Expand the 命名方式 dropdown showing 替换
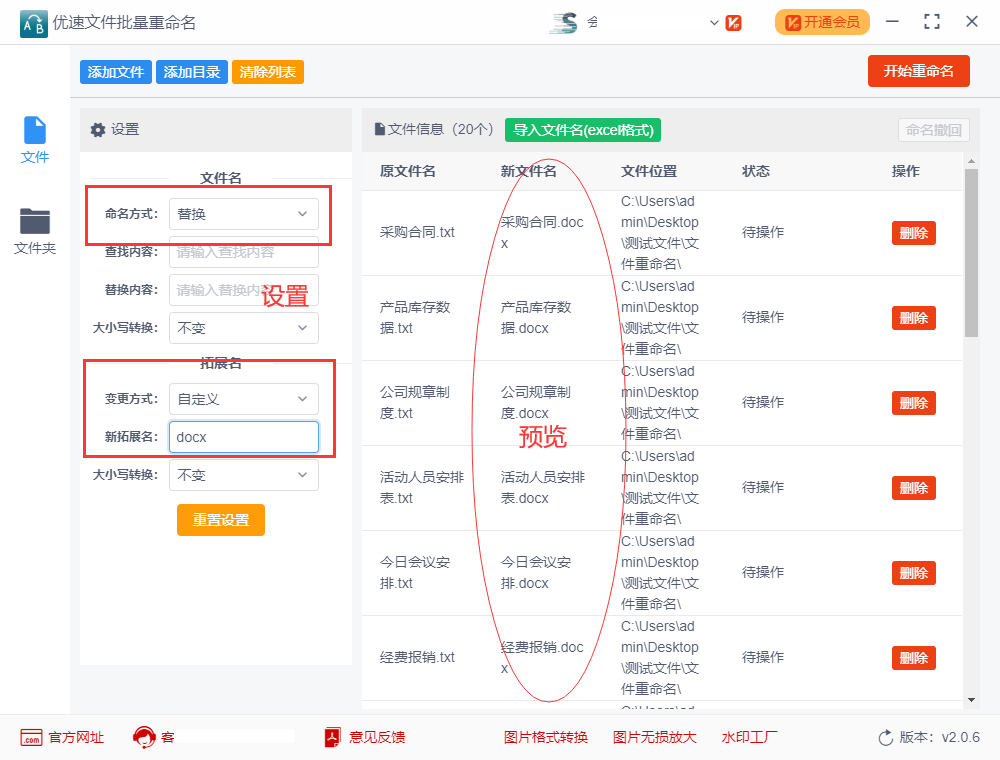 click(243, 213)
